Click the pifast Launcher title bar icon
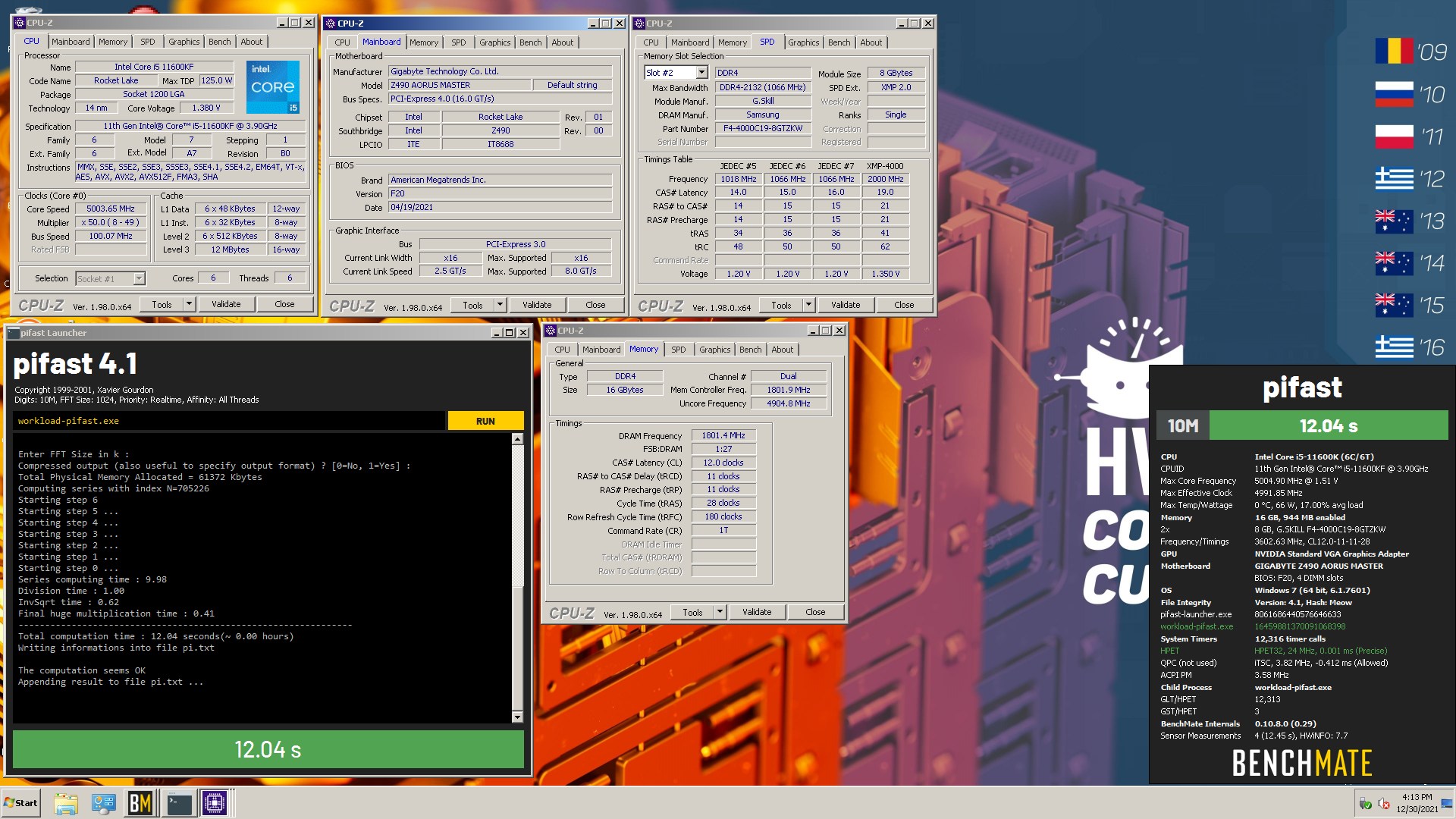Viewport: 1456px width, 819px height. pos(14,332)
